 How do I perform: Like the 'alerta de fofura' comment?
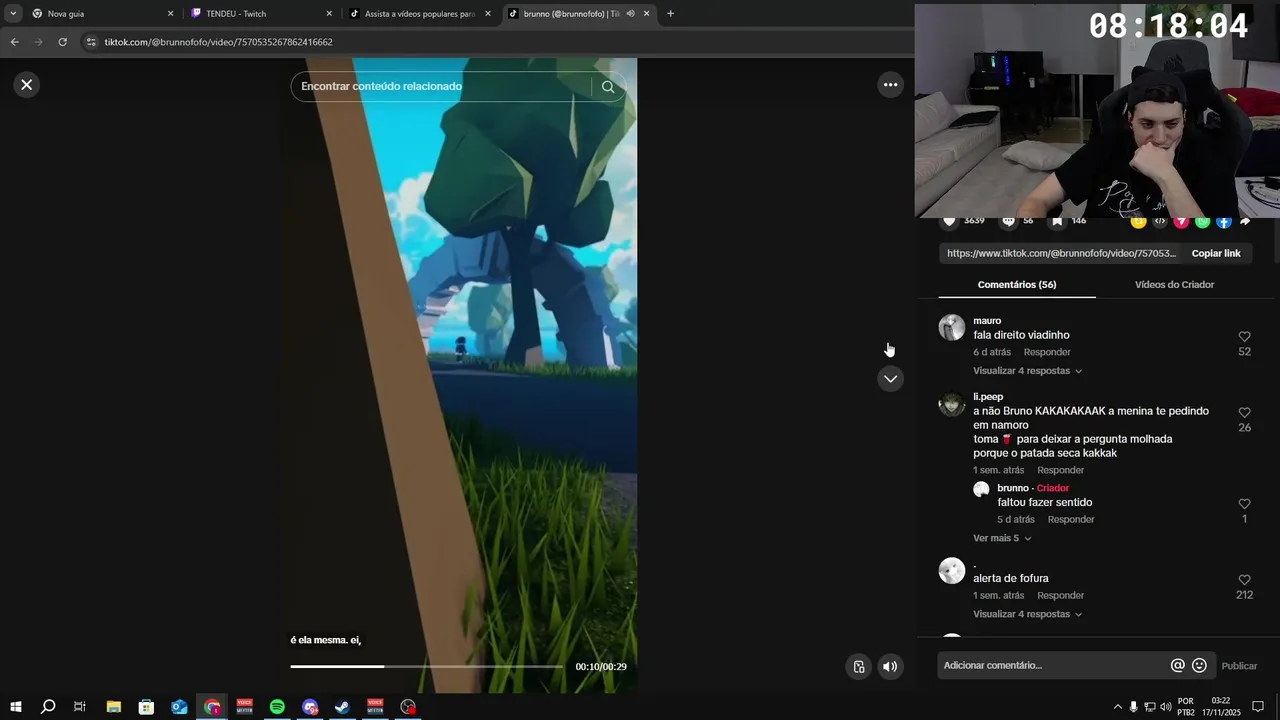1244,580
